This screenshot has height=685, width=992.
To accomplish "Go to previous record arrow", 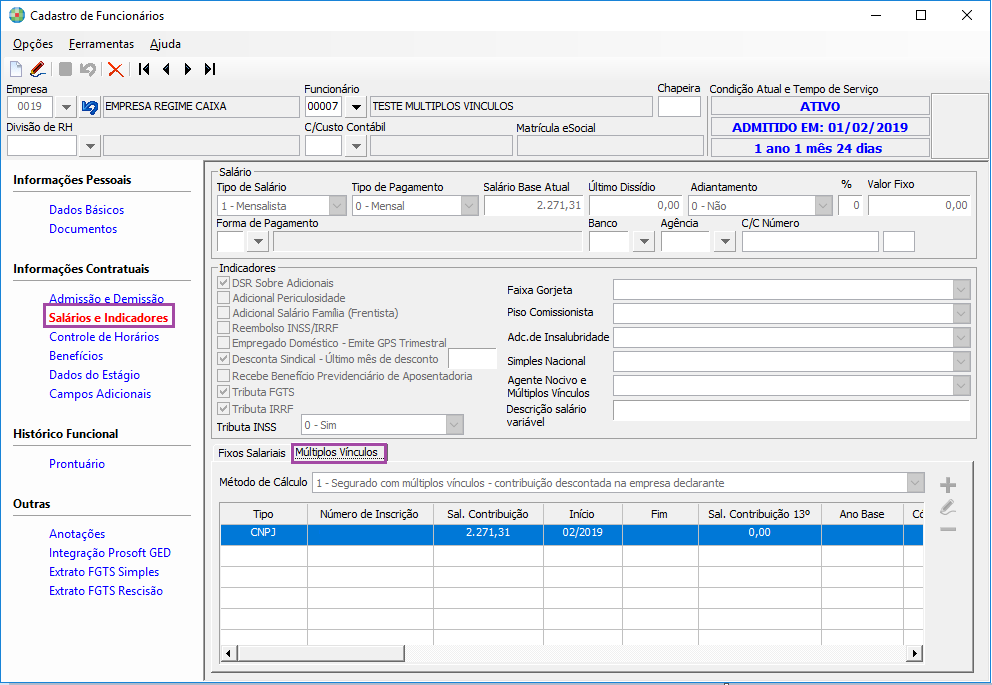I will 166,69.
